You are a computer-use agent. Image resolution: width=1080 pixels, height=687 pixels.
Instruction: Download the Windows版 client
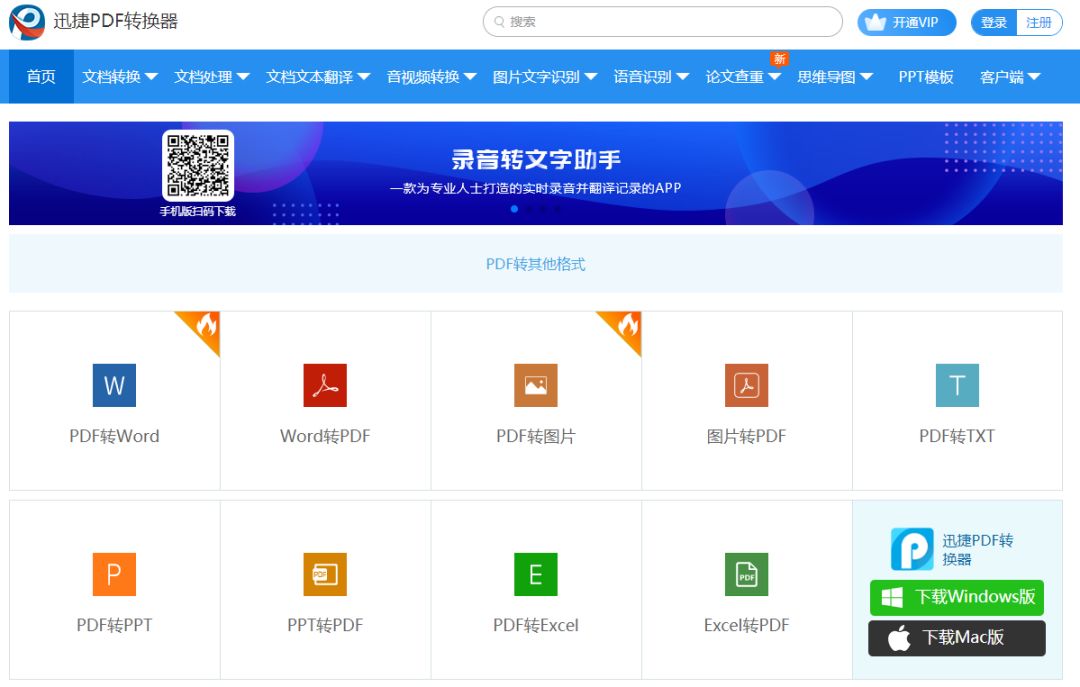[957, 598]
